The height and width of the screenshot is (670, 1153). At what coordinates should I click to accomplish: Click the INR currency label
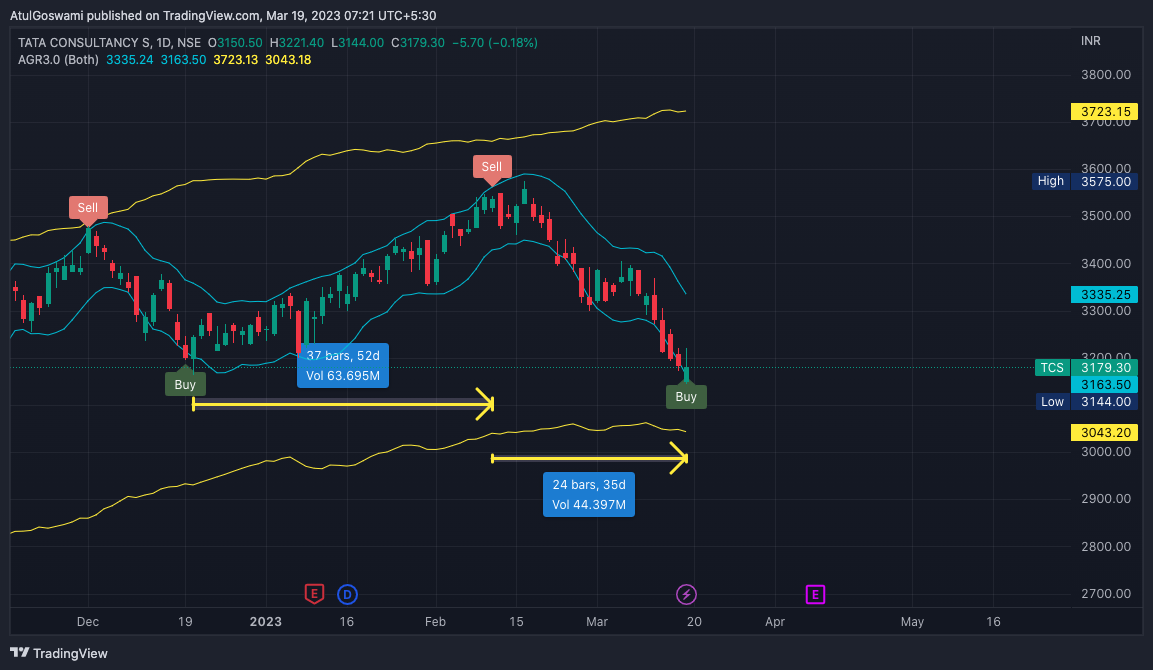[1090, 41]
